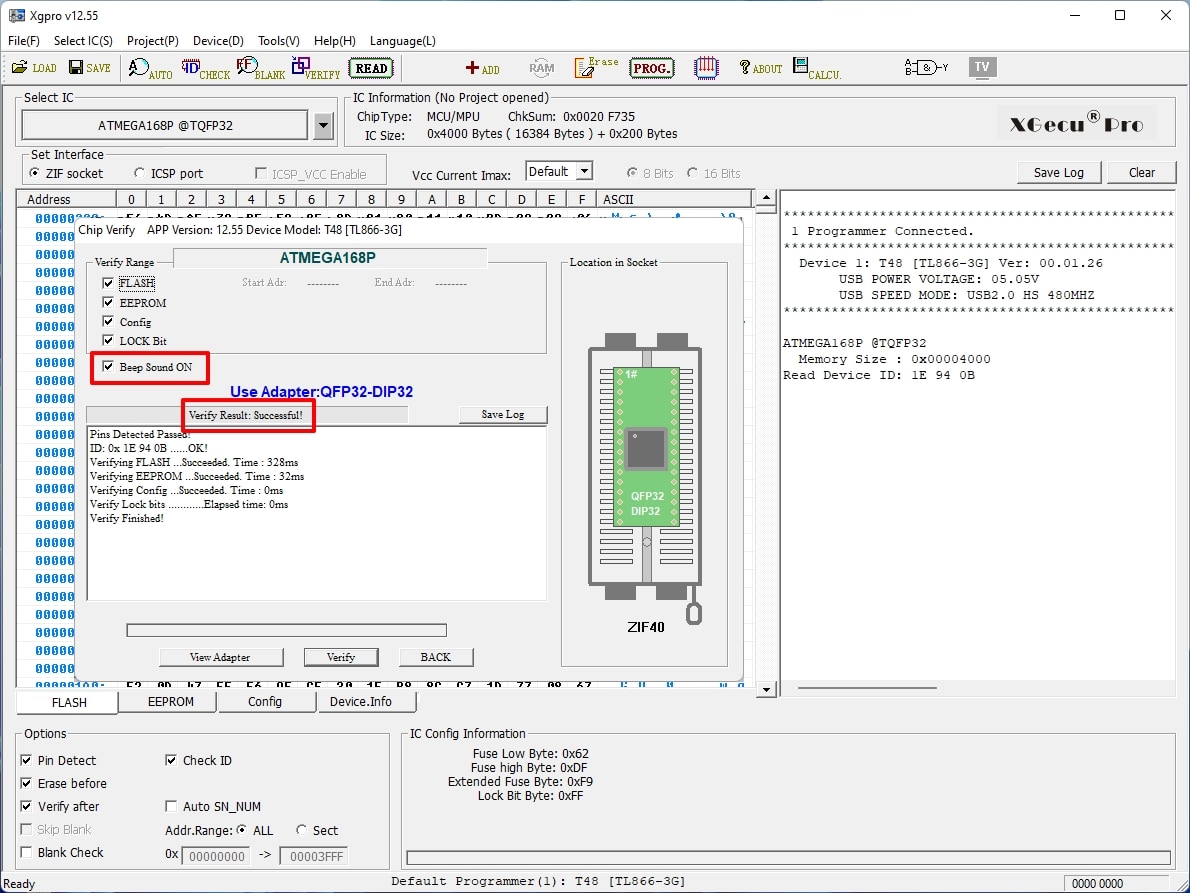Screen dimensions: 1190x893
Task: Open the Vcc Current Imax dropdown
Action: coord(584,172)
